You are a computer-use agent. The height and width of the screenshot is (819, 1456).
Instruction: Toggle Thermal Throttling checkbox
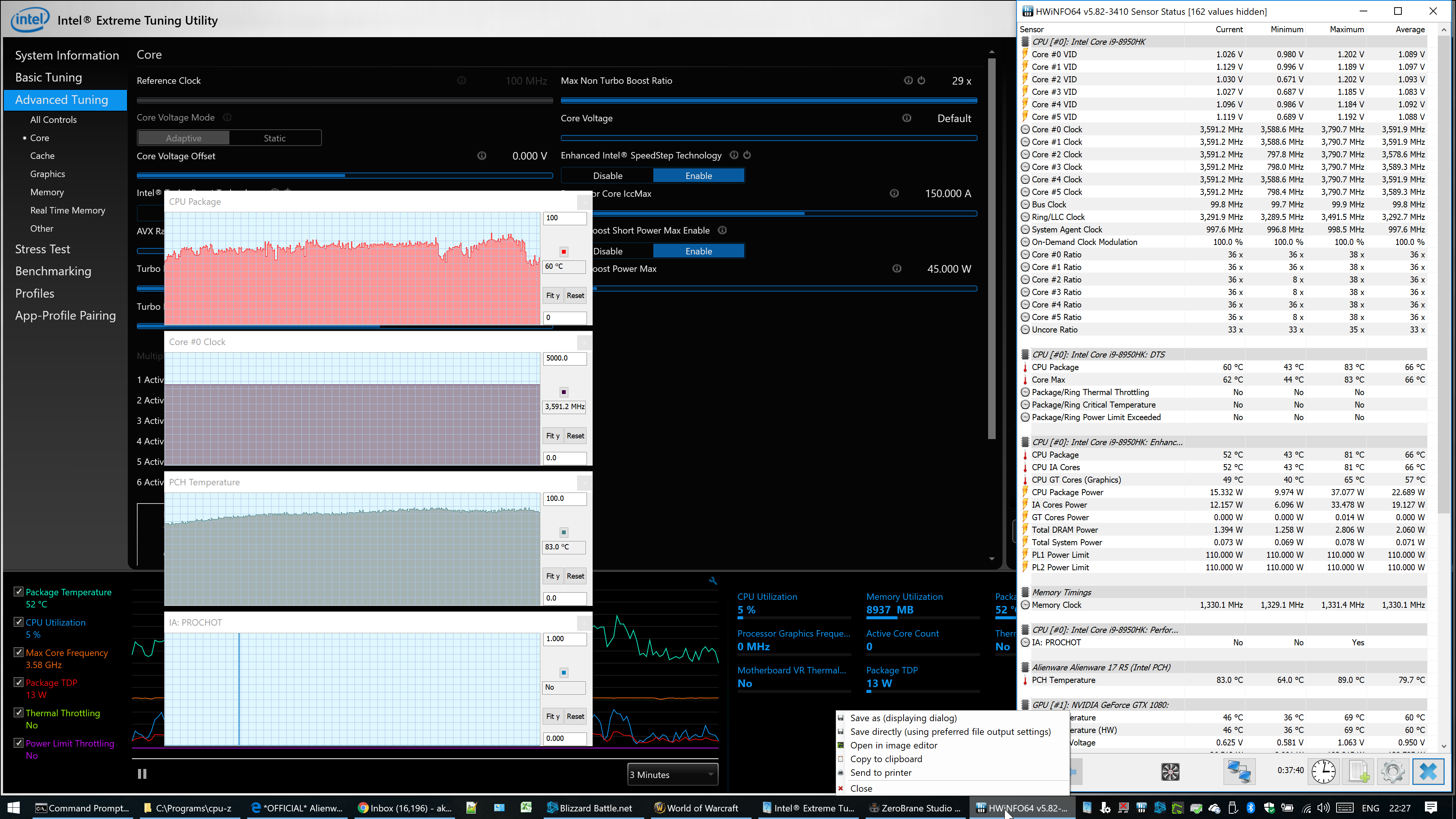19,712
